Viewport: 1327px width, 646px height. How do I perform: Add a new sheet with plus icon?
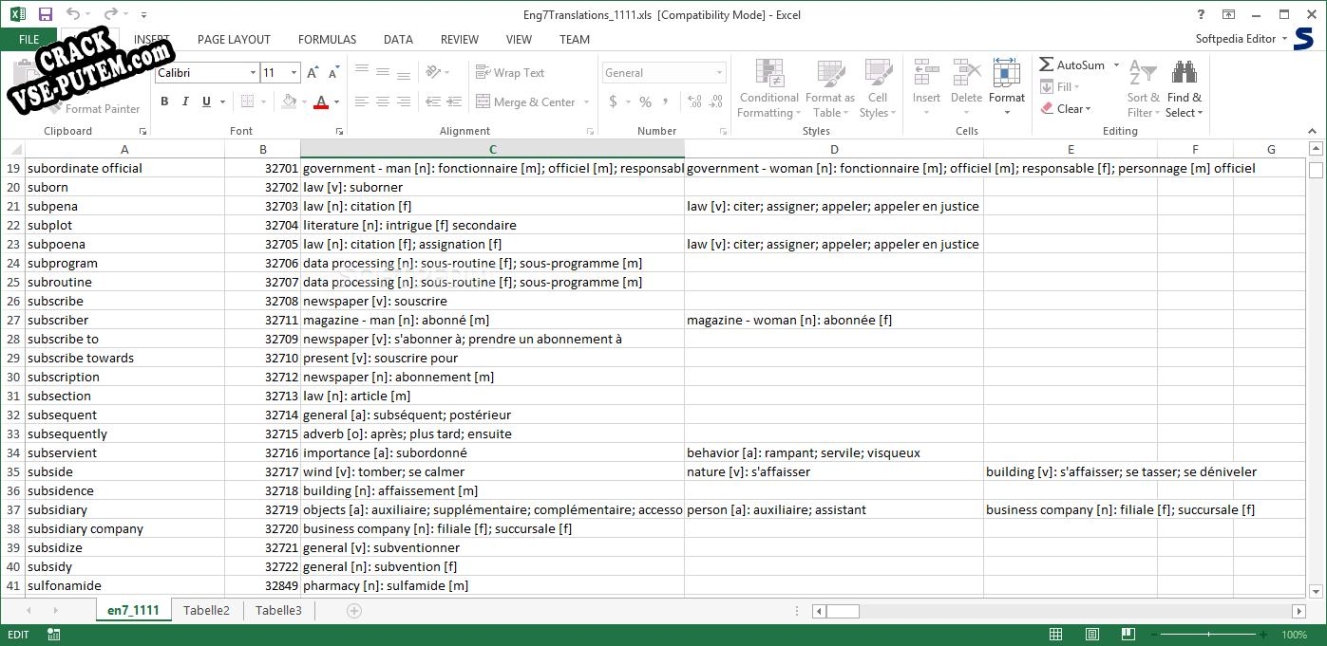pos(353,611)
